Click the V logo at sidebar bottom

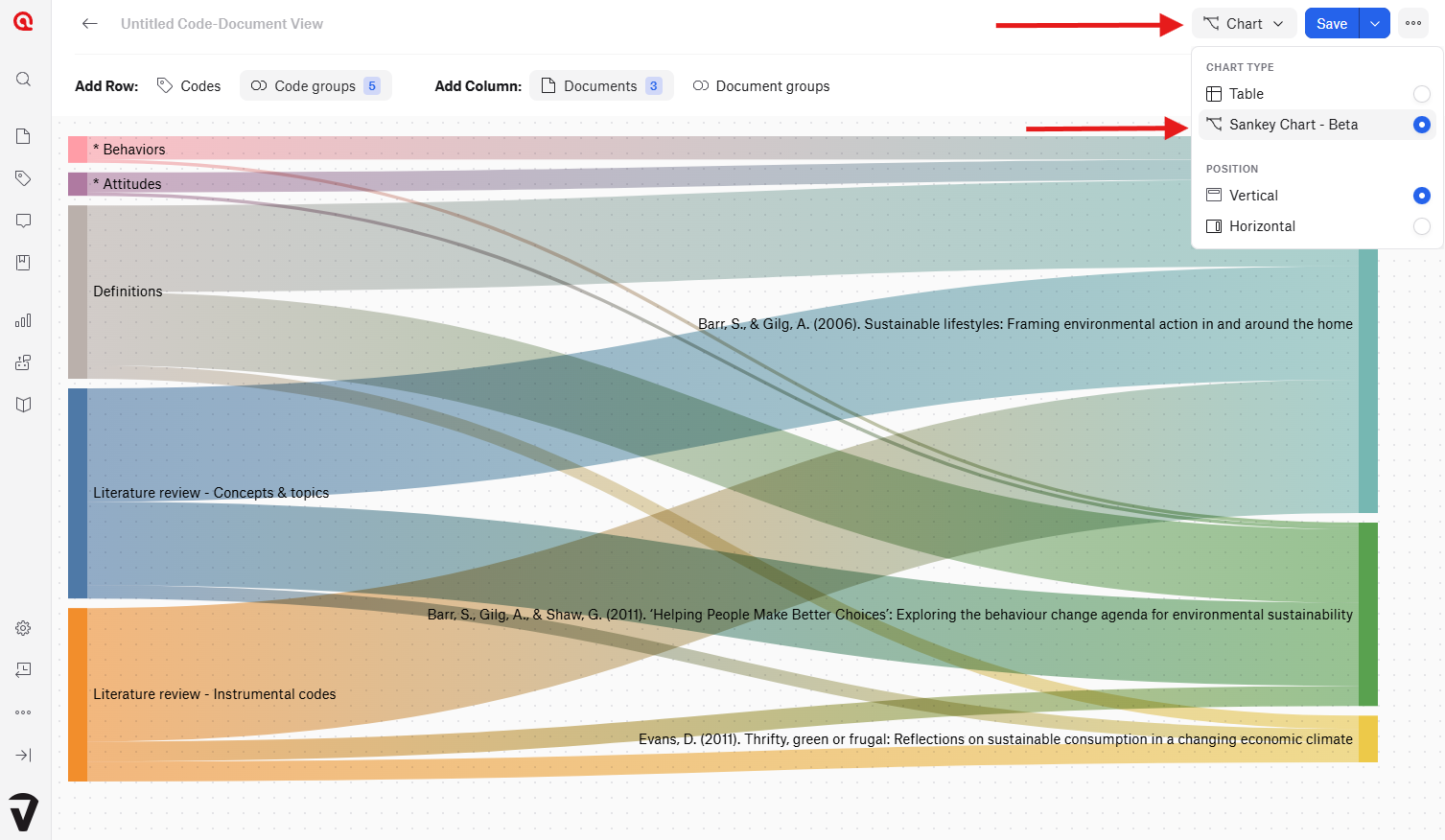(24, 811)
